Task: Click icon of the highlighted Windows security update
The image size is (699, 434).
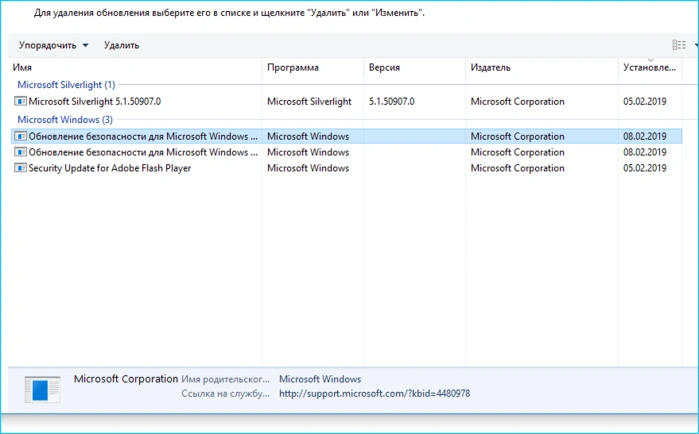Action: coord(20,136)
